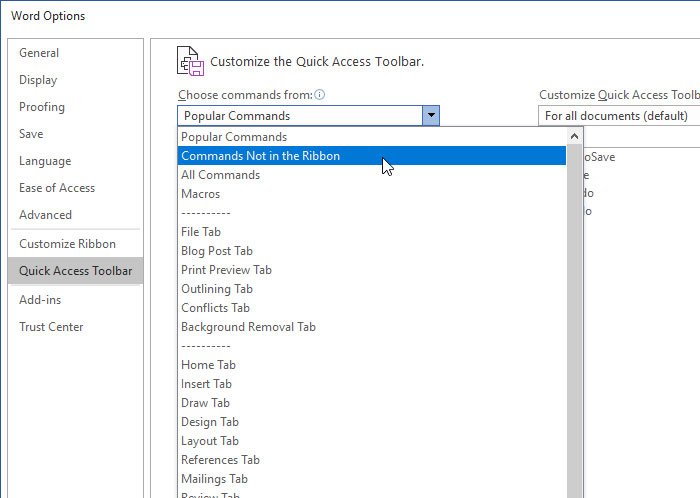The height and width of the screenshot is (498, 700).
Task: Select the Mailings Tab entry
Action: 214,479
